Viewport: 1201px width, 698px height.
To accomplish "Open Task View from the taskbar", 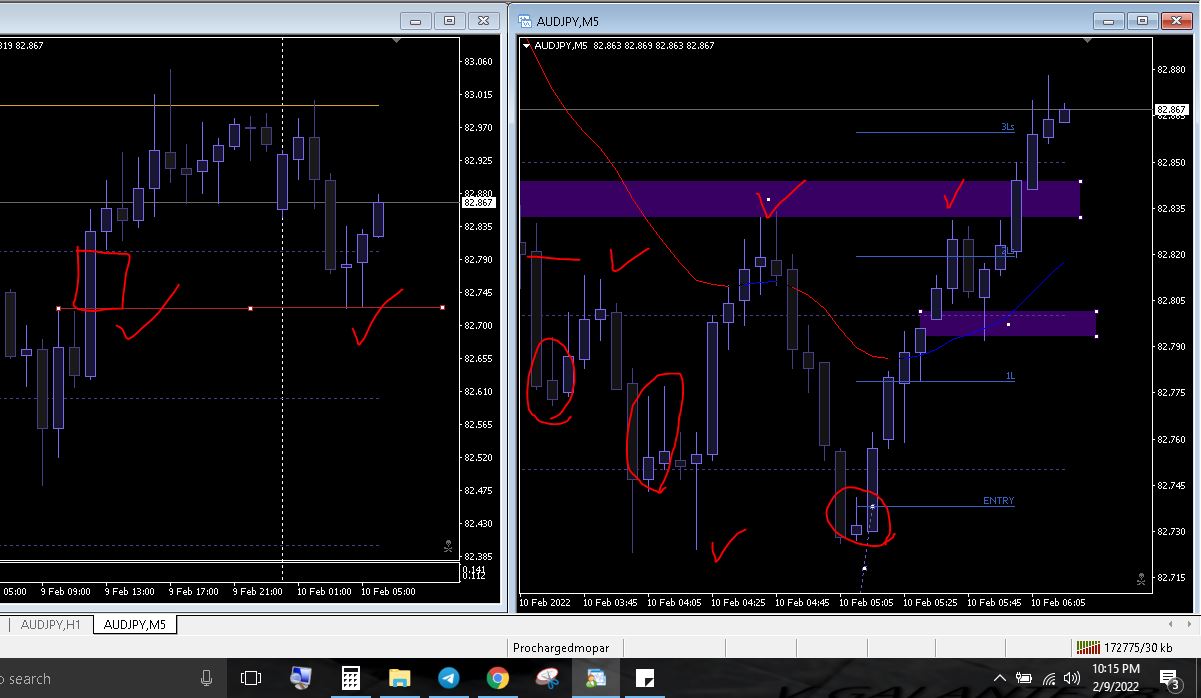I will pyautogui.click(x=251, y=679).
